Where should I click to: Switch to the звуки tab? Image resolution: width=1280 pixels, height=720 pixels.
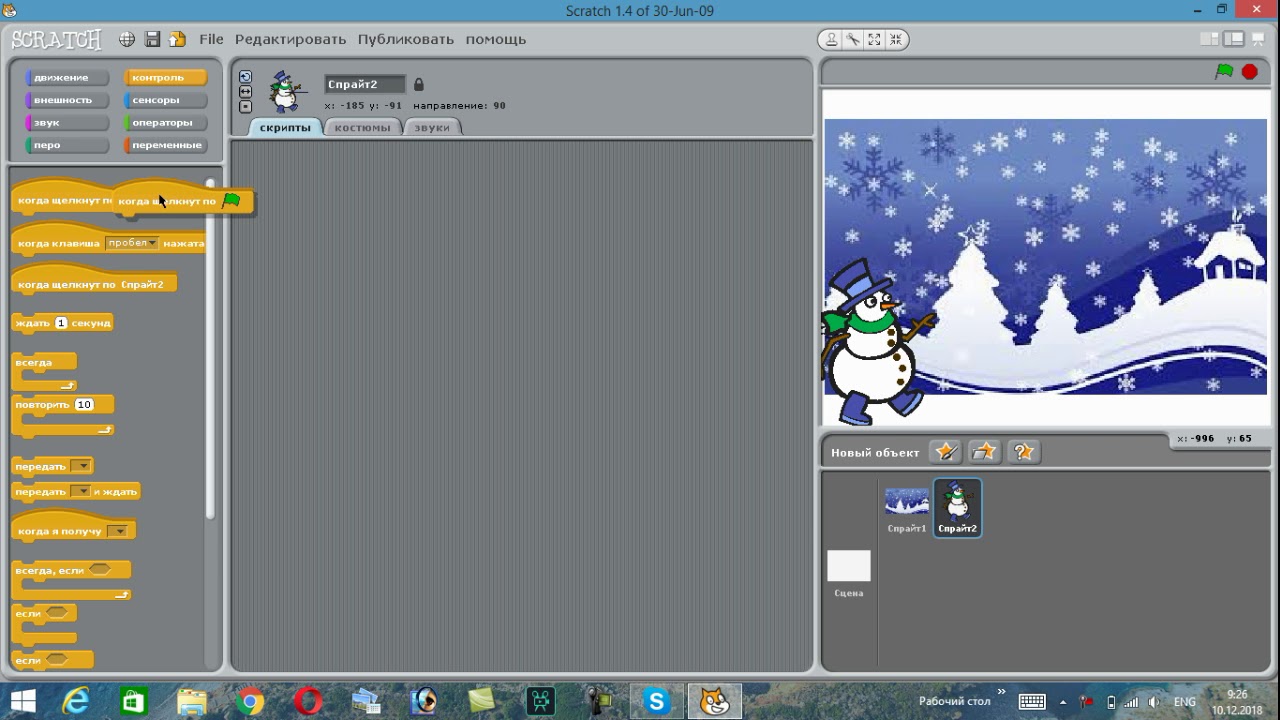pos(432,127)
